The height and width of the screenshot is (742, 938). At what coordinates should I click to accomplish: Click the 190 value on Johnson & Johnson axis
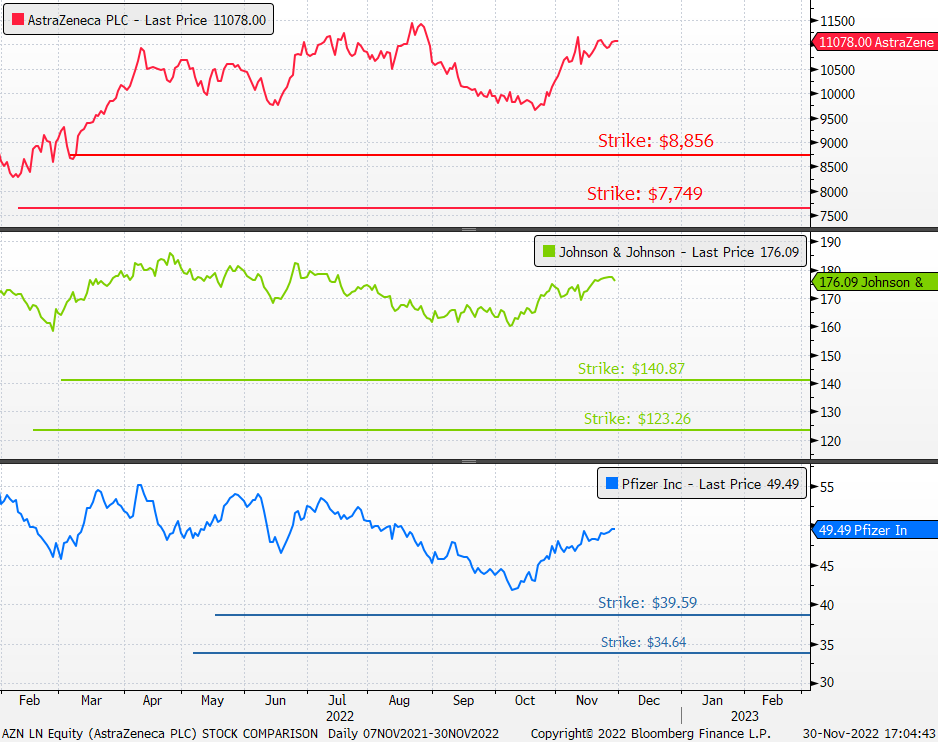(x=830, y=242)
